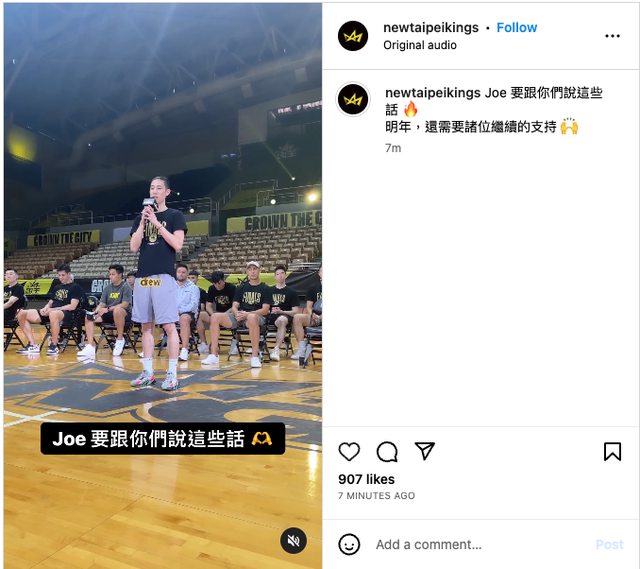
Task: Click the caption's newtaipeikings profile avatar
Action: tap(353, 99)
